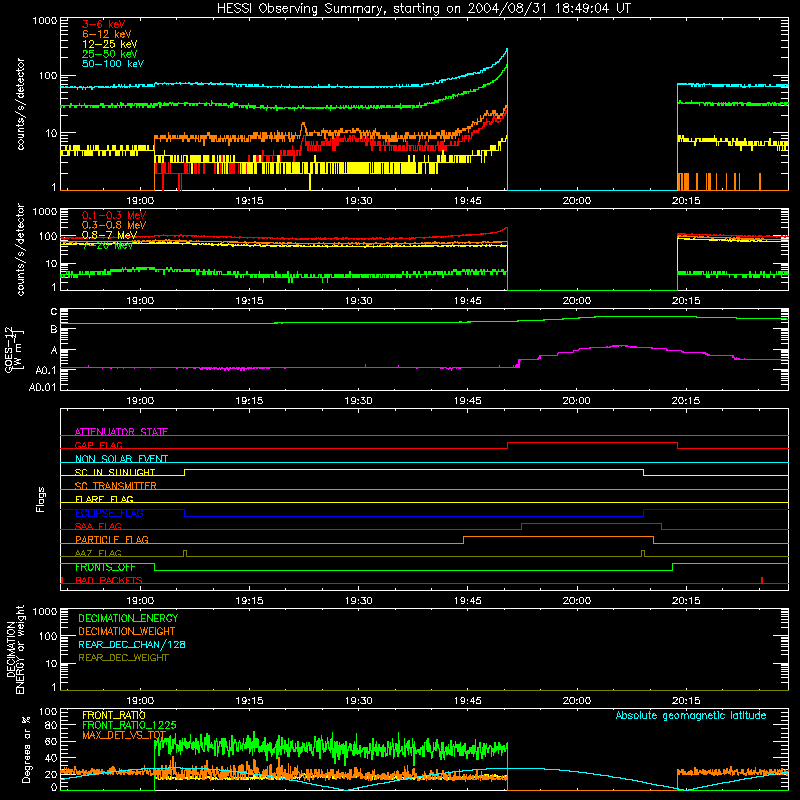Select the 7-20 MeV legend entry
The image size is (800, 800).
pos(107,245)
